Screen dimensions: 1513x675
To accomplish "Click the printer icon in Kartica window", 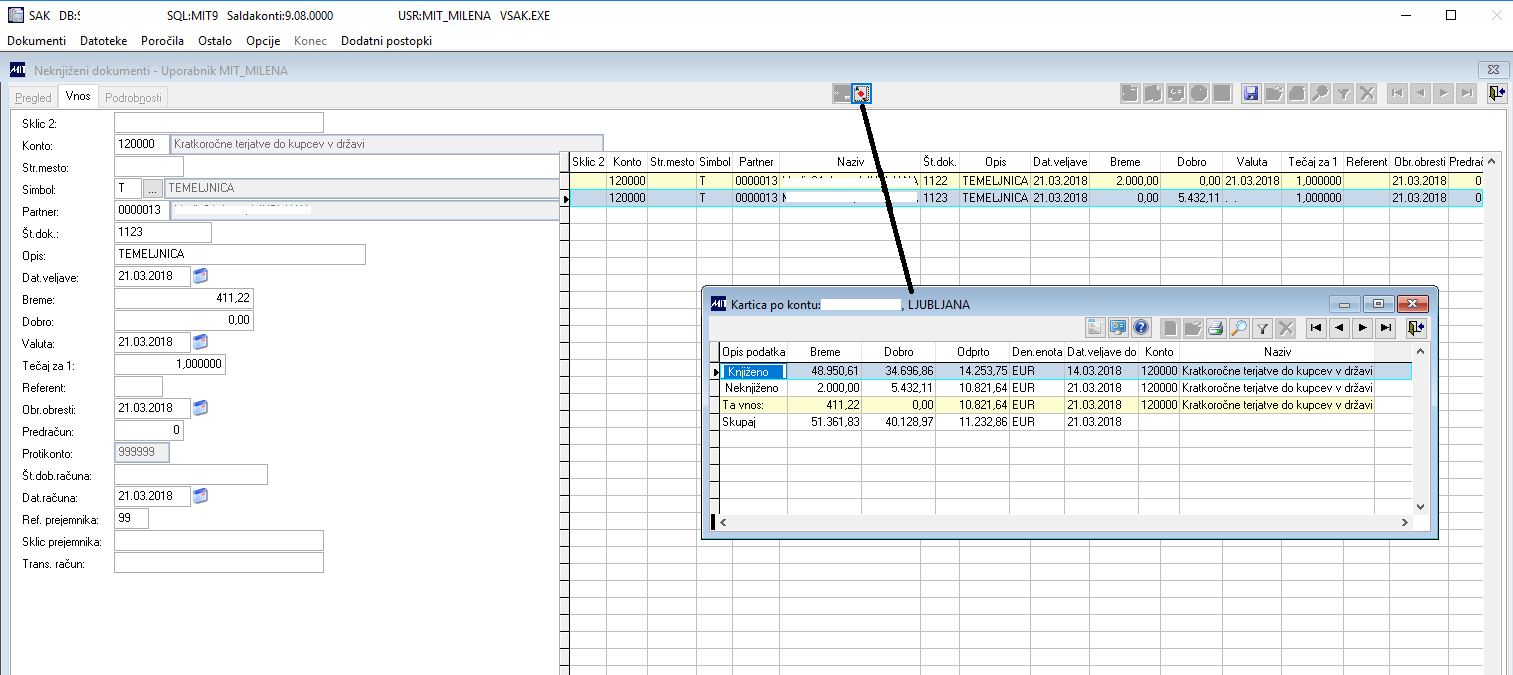I will point(1215,328).
